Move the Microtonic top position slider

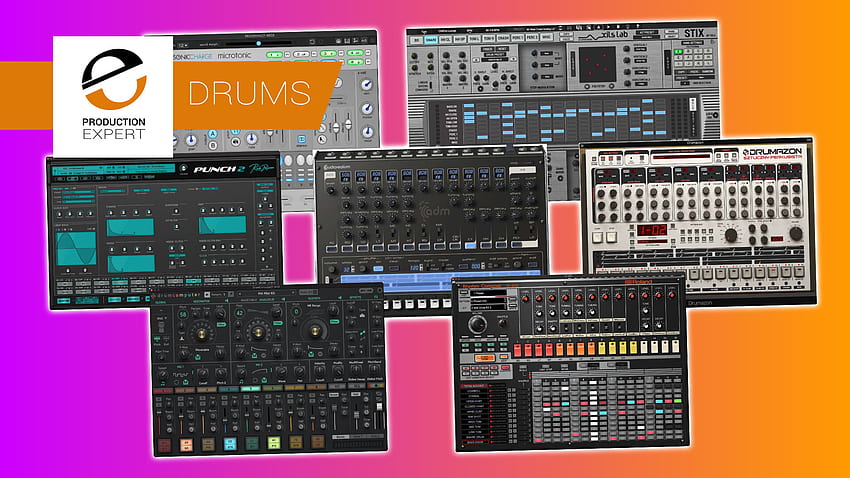259,43
